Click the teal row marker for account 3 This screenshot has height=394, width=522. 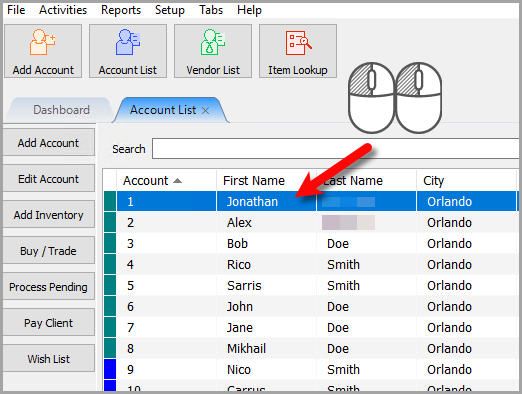tap(110, 243)
